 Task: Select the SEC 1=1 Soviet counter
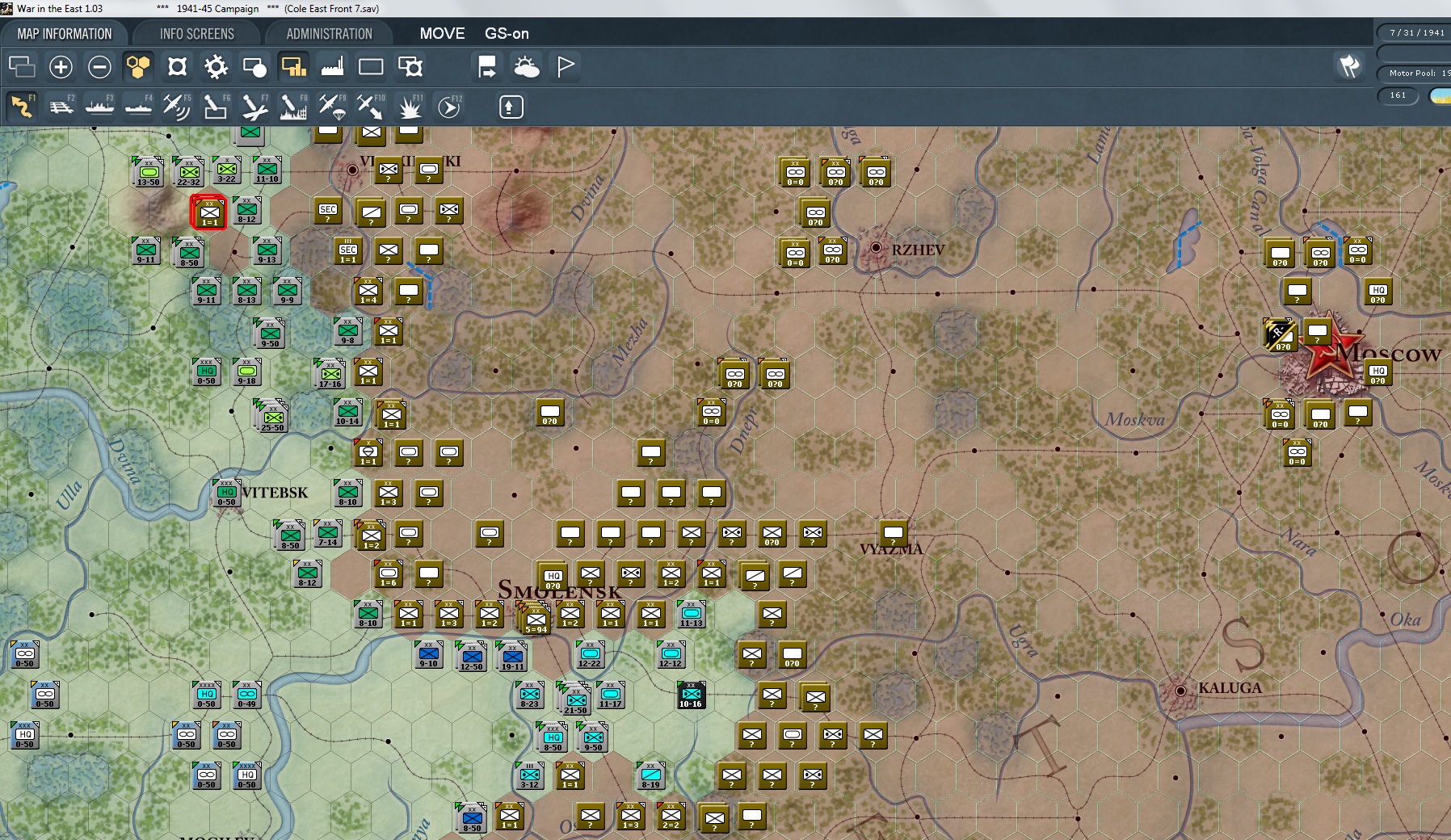[347, 250]
